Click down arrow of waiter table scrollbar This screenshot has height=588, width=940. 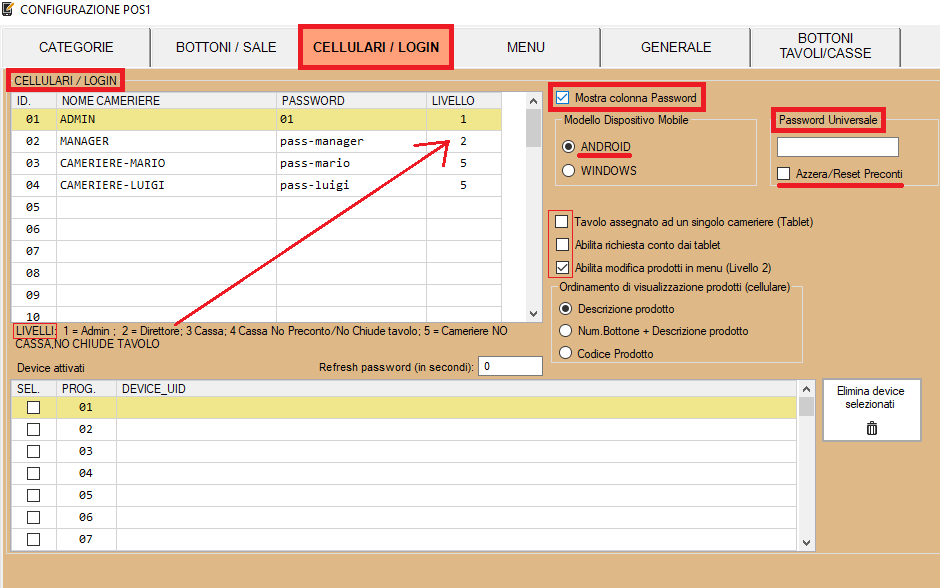pos(534,313)
